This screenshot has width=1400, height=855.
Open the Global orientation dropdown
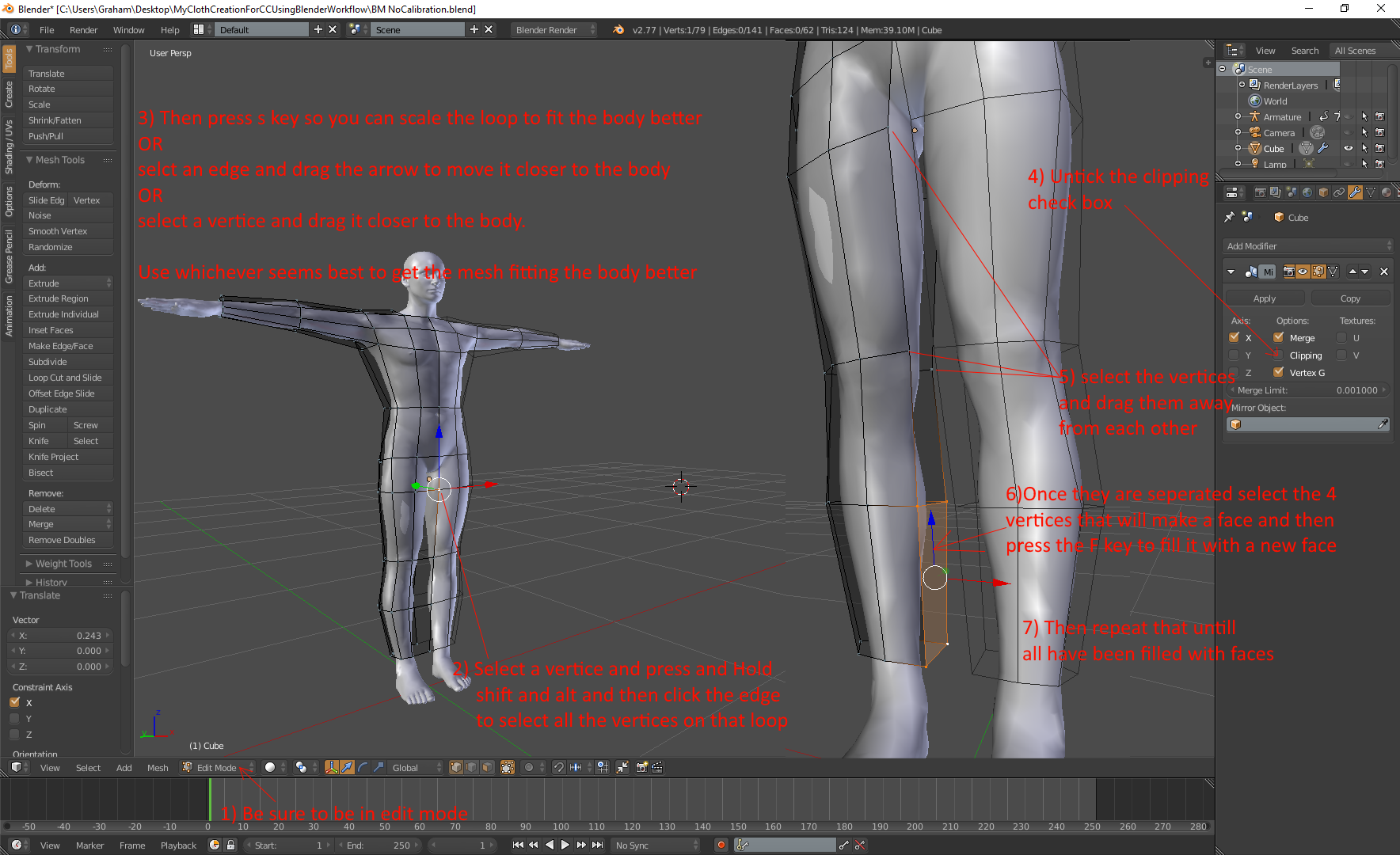[x=415, y=767]
